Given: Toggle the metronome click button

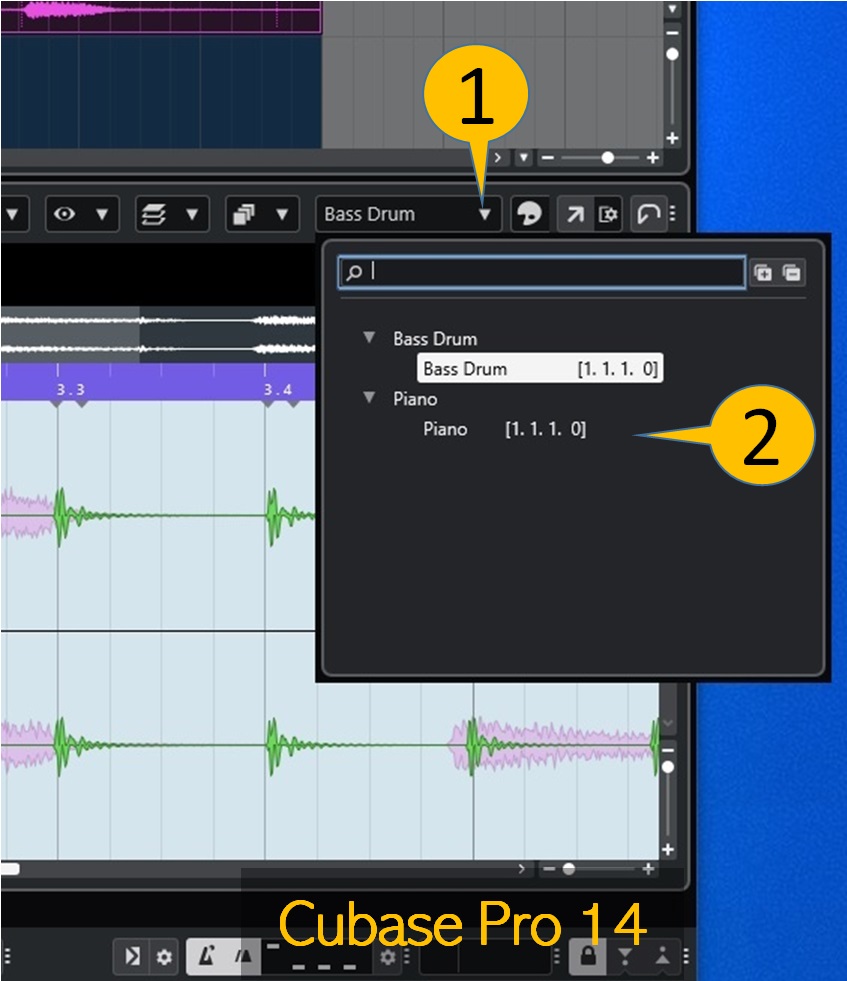Looking at the screenshot, I should [205, 956].
